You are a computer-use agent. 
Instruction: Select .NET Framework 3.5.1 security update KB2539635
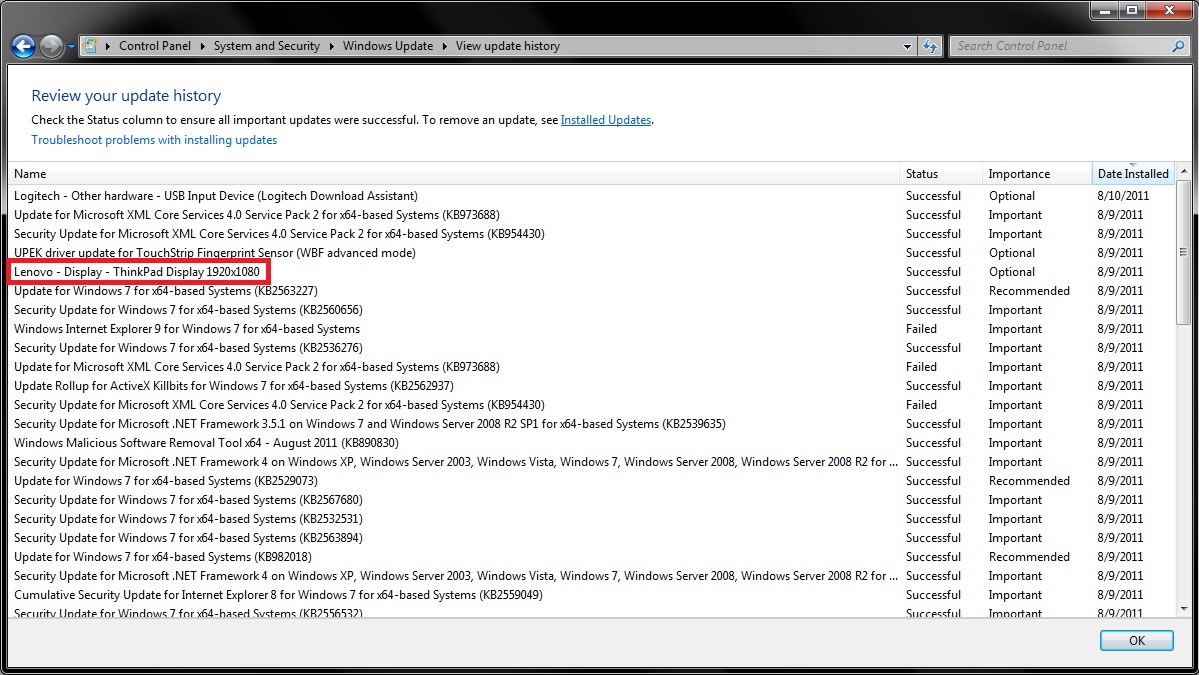click(x=592, y=424)
